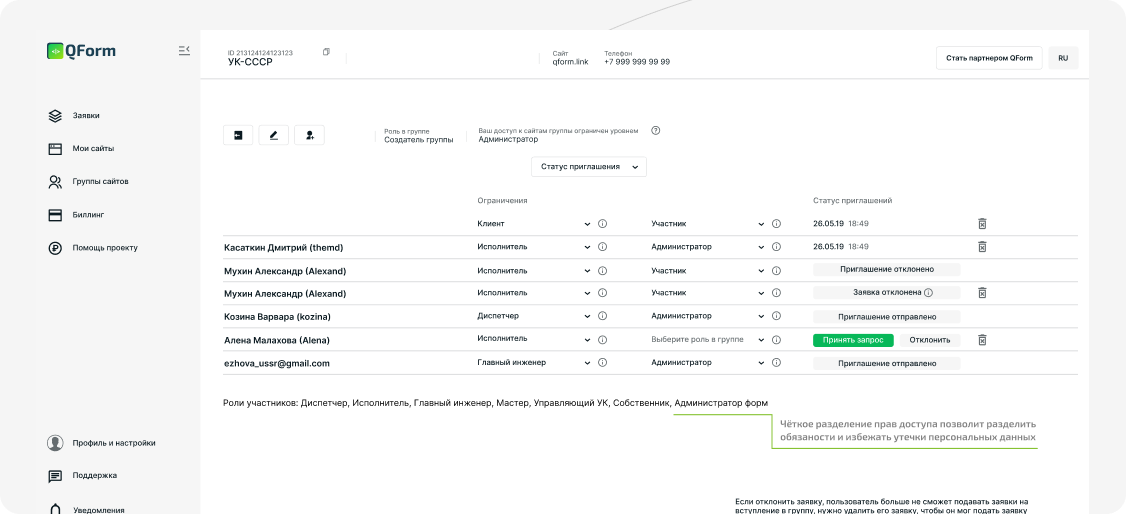Open the Статус приглашения dropdown
The height and width of the screenshot is (514, 1126).
589,167
